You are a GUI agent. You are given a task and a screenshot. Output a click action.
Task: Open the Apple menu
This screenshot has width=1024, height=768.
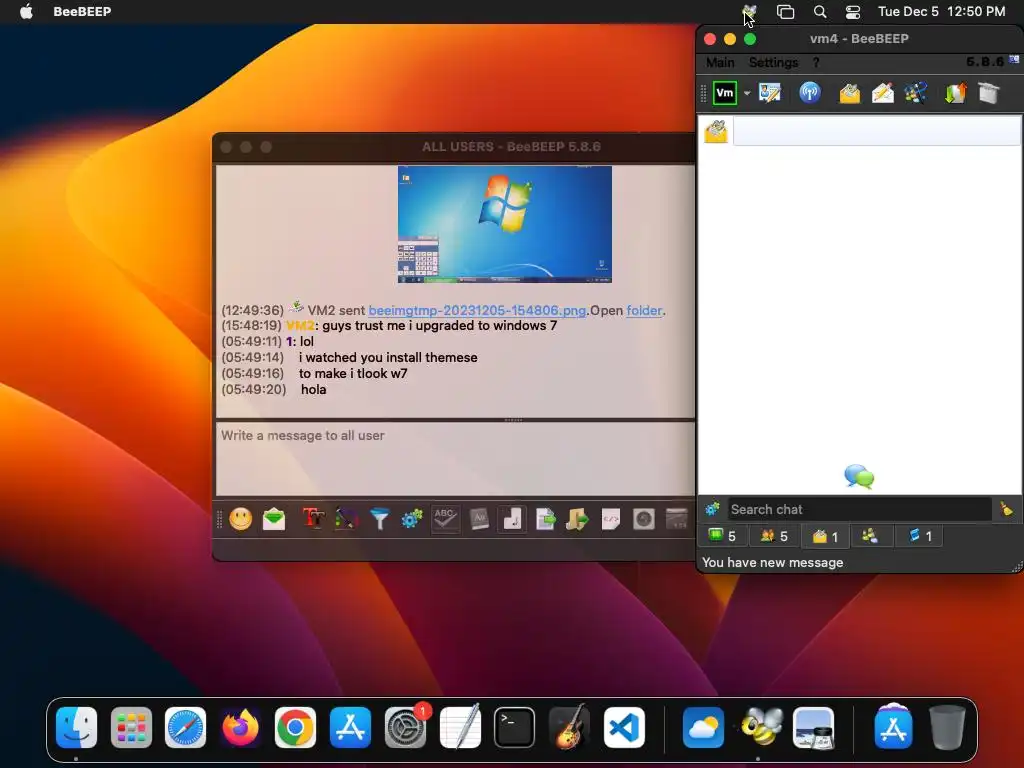26,11
